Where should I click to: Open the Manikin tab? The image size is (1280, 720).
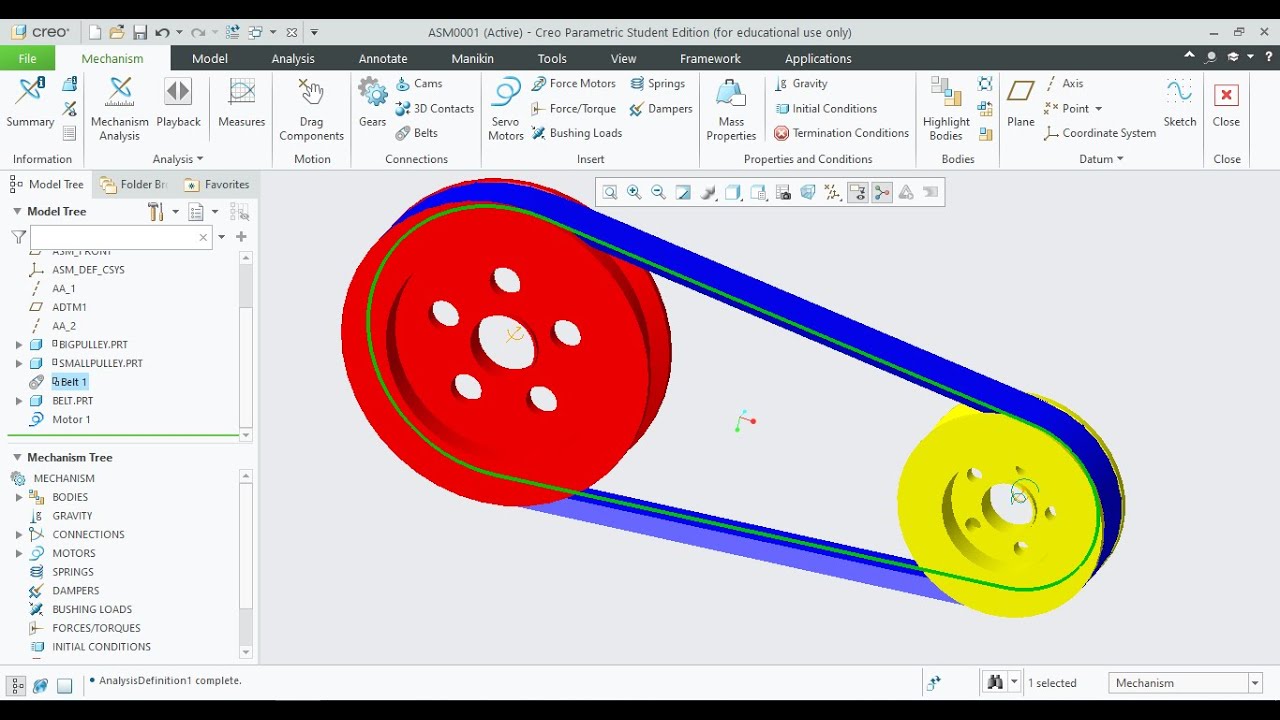click(473, 58)
